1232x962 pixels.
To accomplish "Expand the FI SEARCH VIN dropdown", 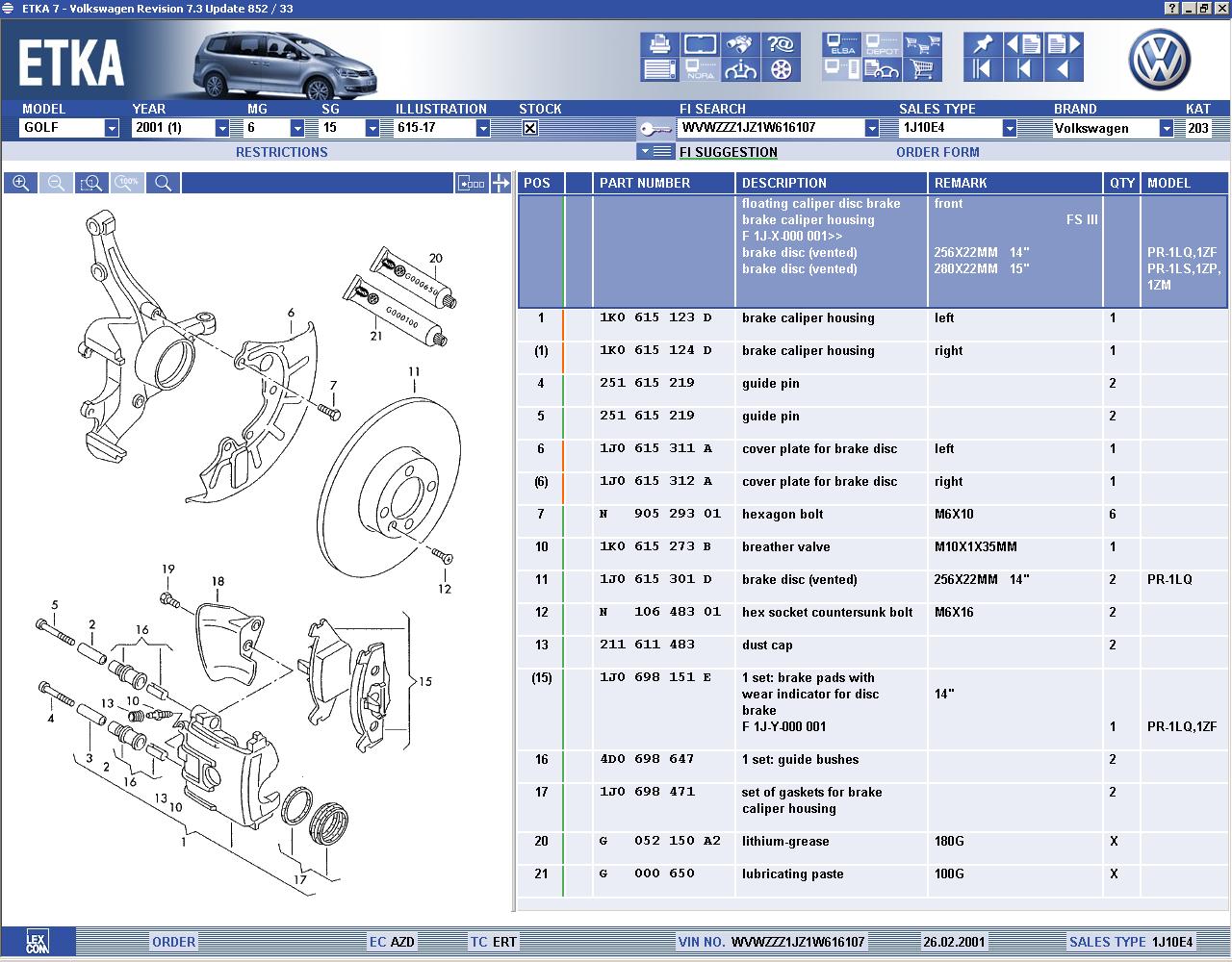I will coord(872,128).
